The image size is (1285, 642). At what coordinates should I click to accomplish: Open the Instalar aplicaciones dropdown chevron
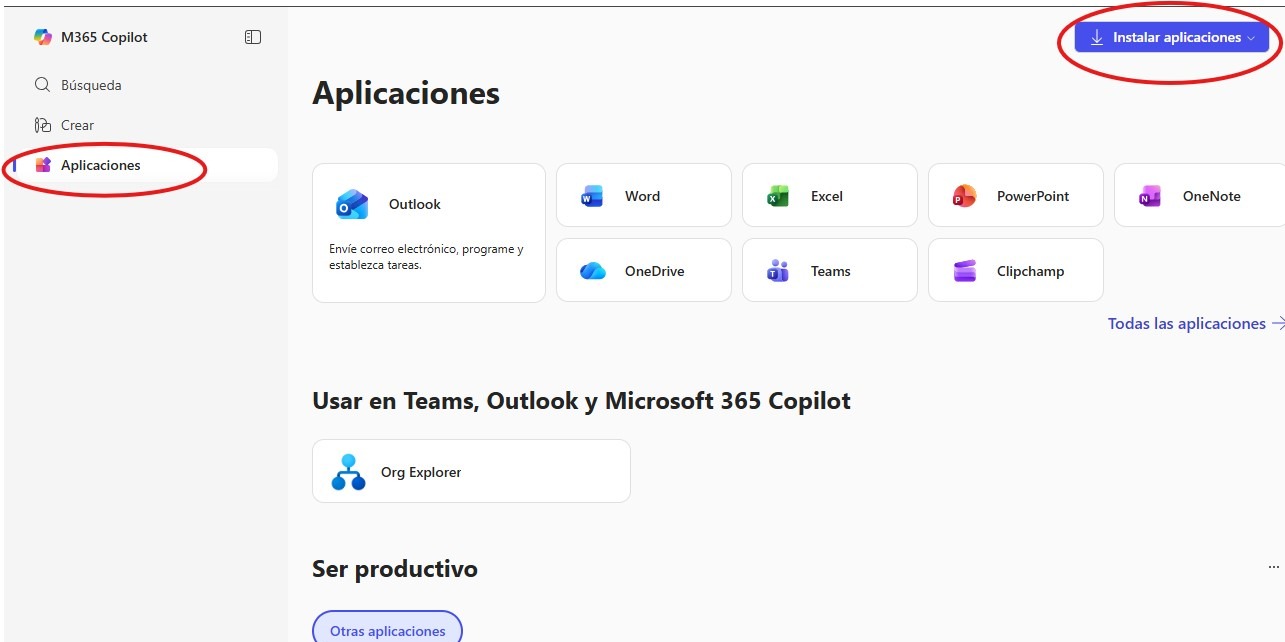1249,37
